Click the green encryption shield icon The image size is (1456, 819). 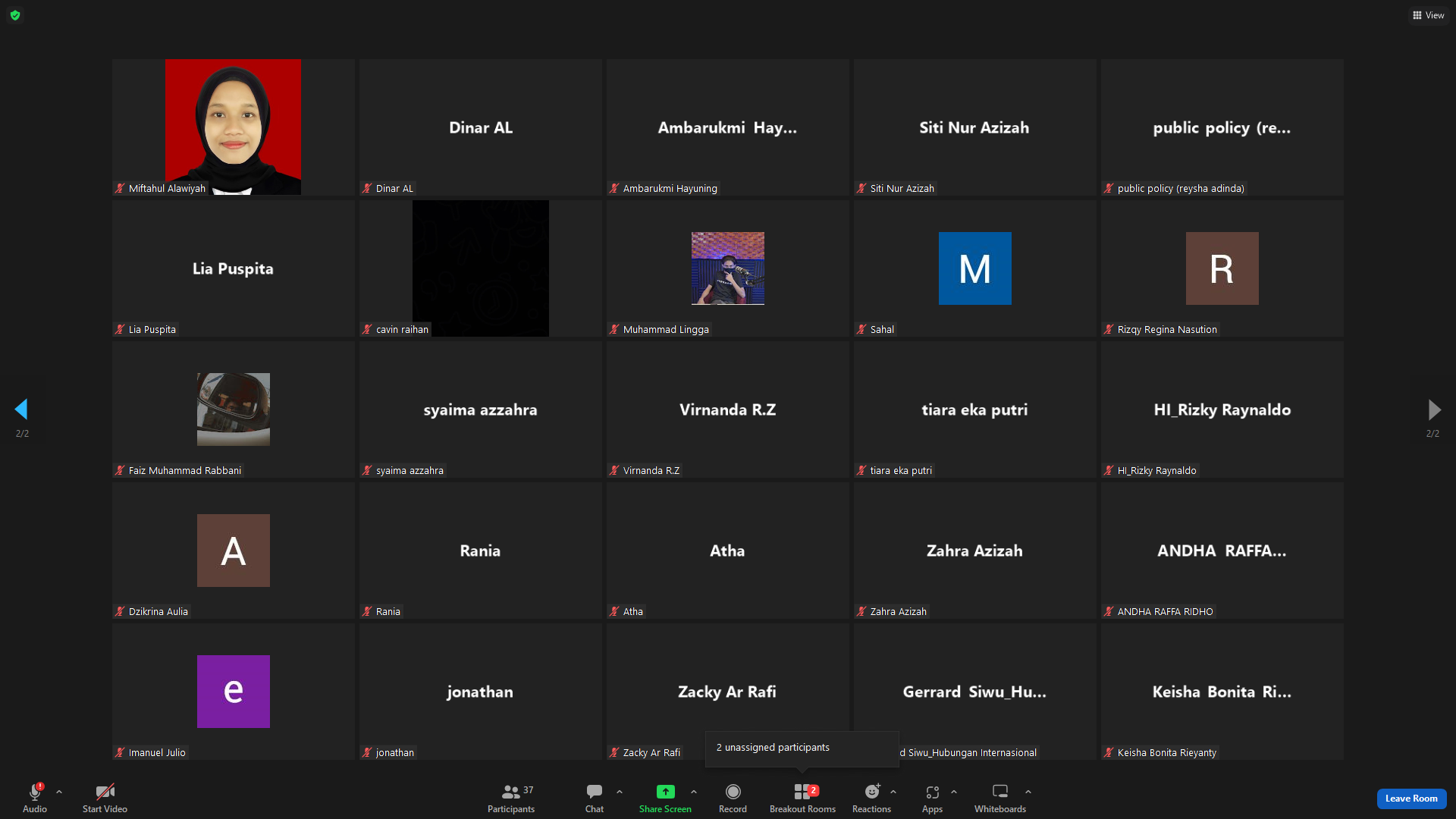click(x=15, y=15)
